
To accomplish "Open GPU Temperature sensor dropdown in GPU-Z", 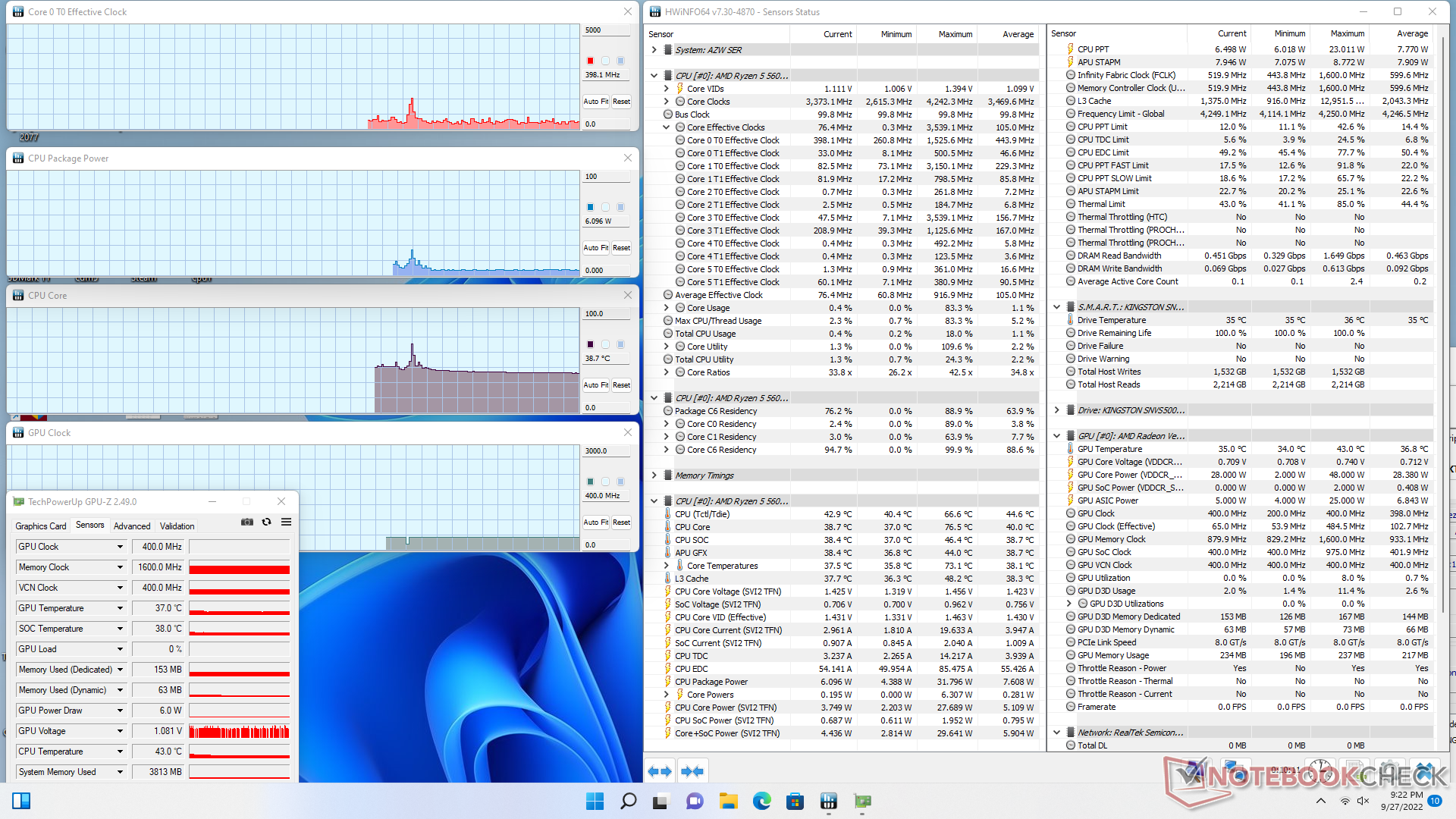I will pyautogui.click(x=120, y=608).
